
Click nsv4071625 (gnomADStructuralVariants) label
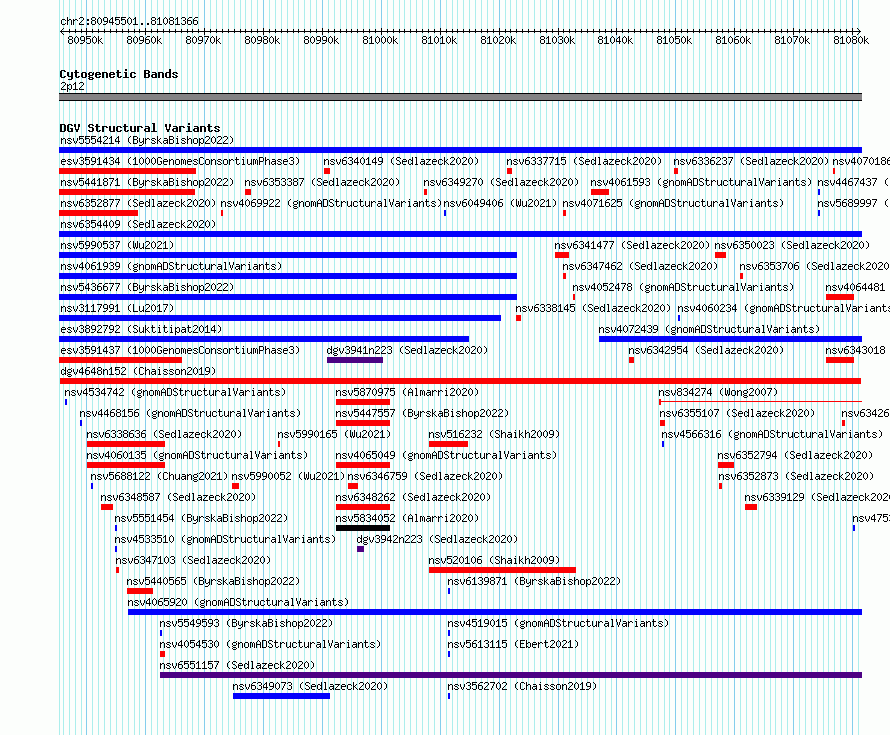(673, 203)
